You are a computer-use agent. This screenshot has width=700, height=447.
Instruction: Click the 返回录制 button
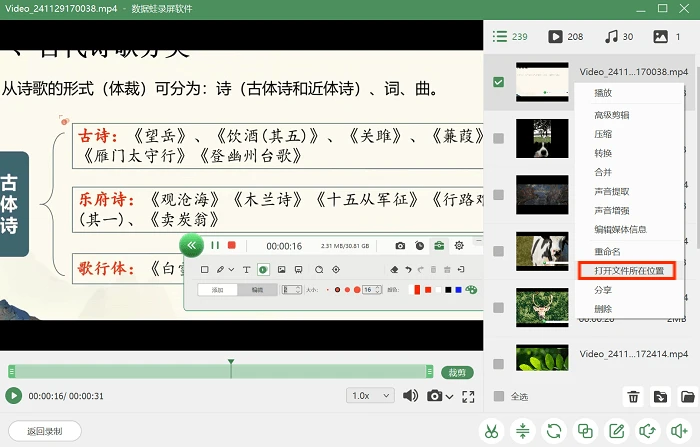pos(45,431)
